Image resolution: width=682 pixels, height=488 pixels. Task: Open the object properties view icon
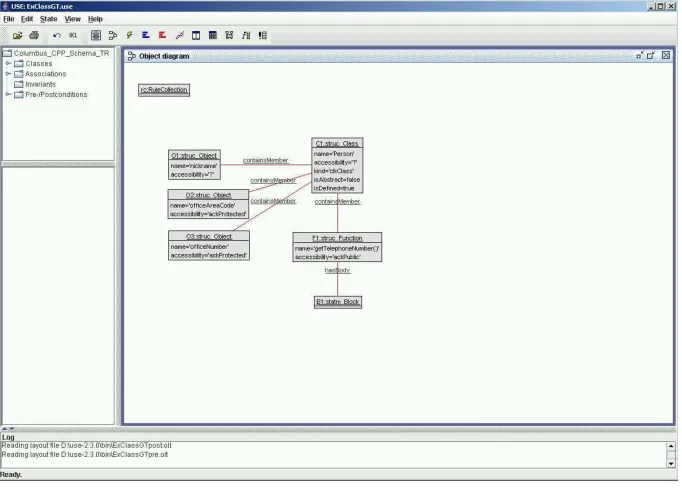196,35
